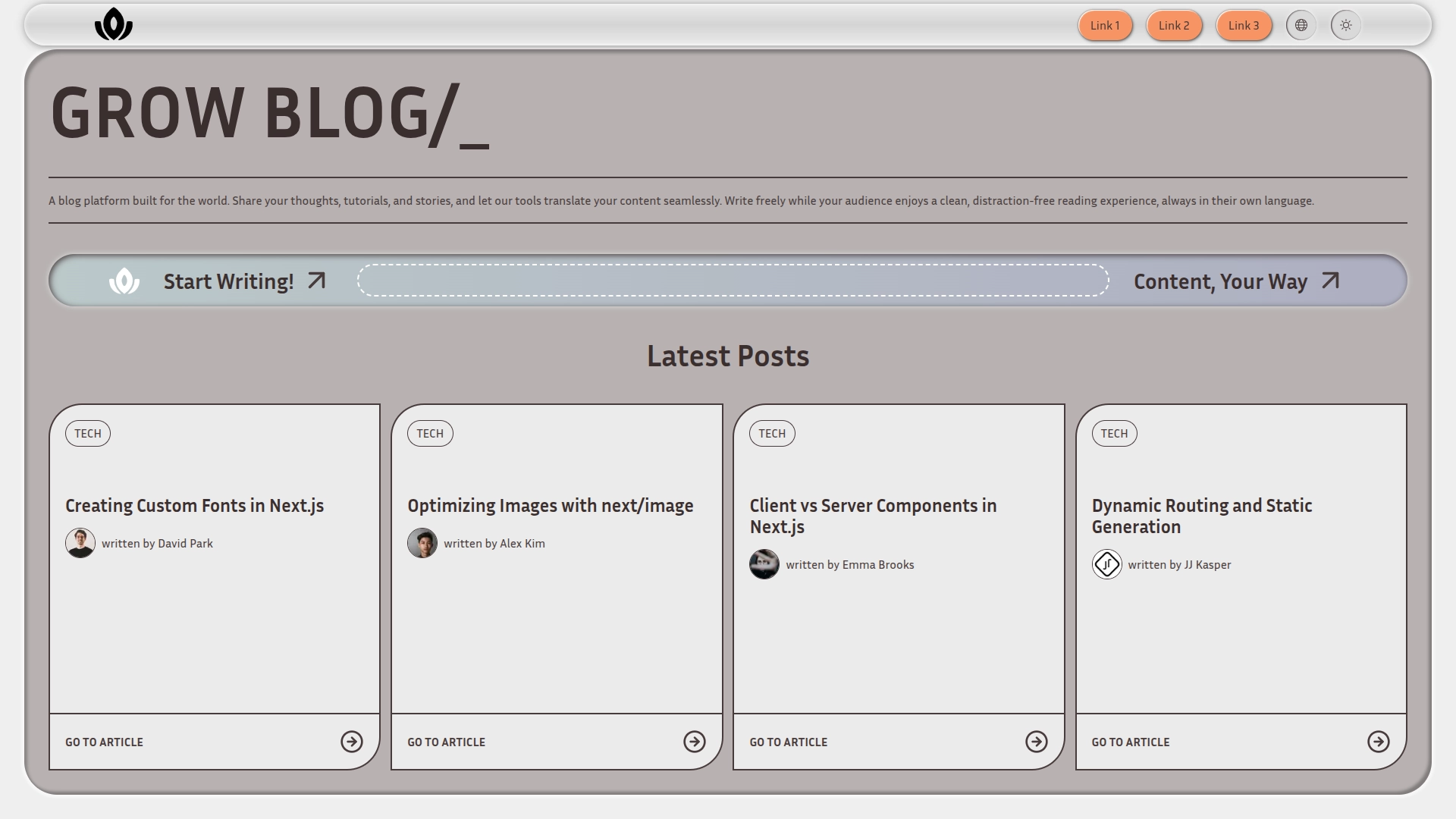Click the circular arrow on Creating Custom Fonts card
1456x819 pixels.
pyautogui.click(x=352, y=742)
